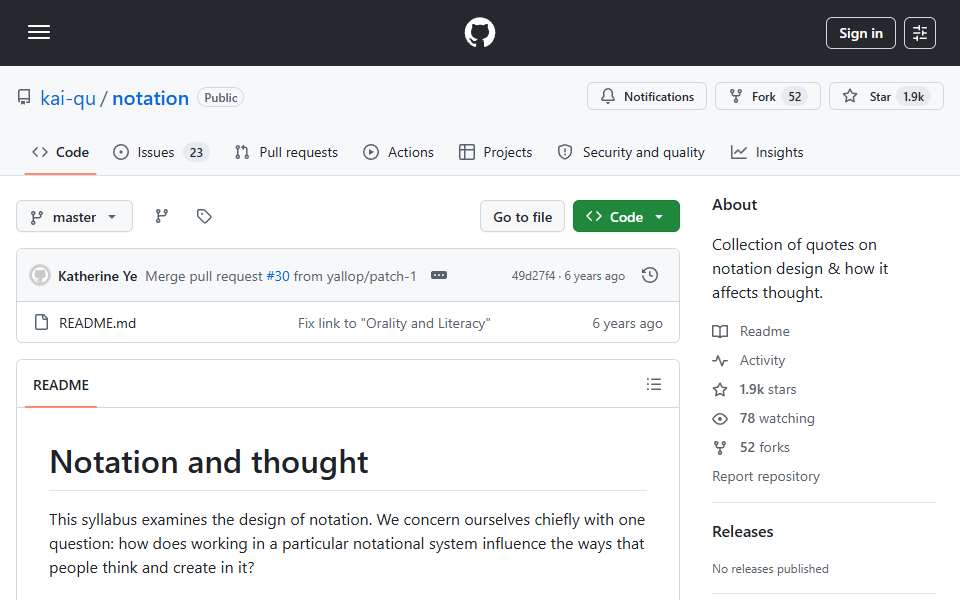The image size is (960, 600).
Task: Select the README tab
Action: click(61, 385)
